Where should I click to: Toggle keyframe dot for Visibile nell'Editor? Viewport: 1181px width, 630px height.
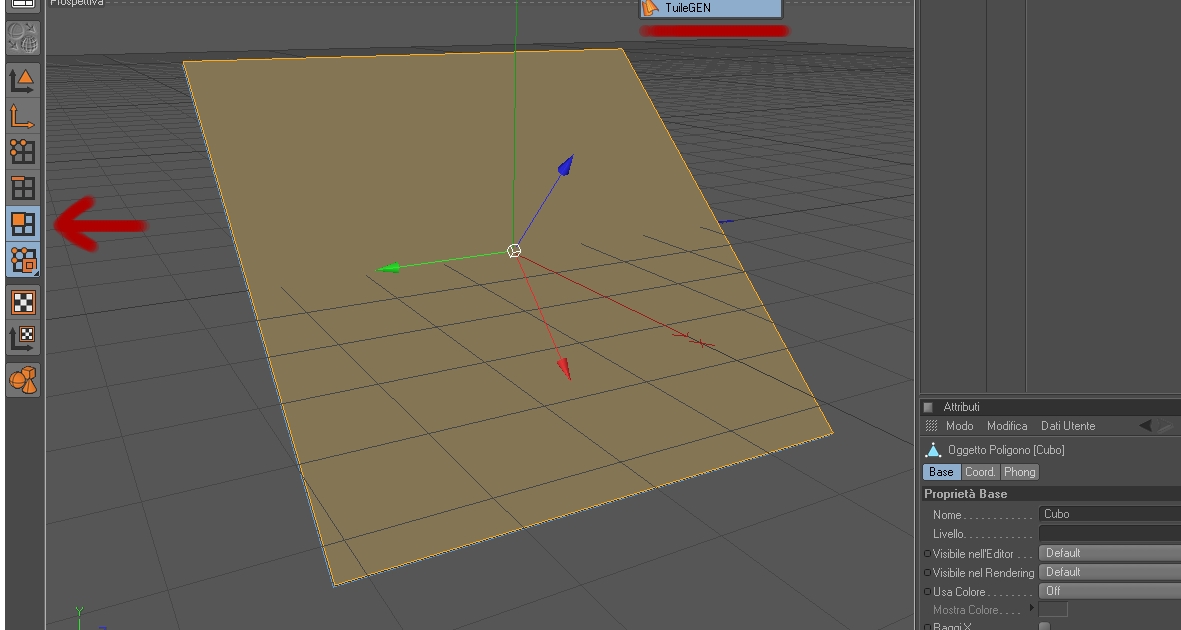click(928, 553)
